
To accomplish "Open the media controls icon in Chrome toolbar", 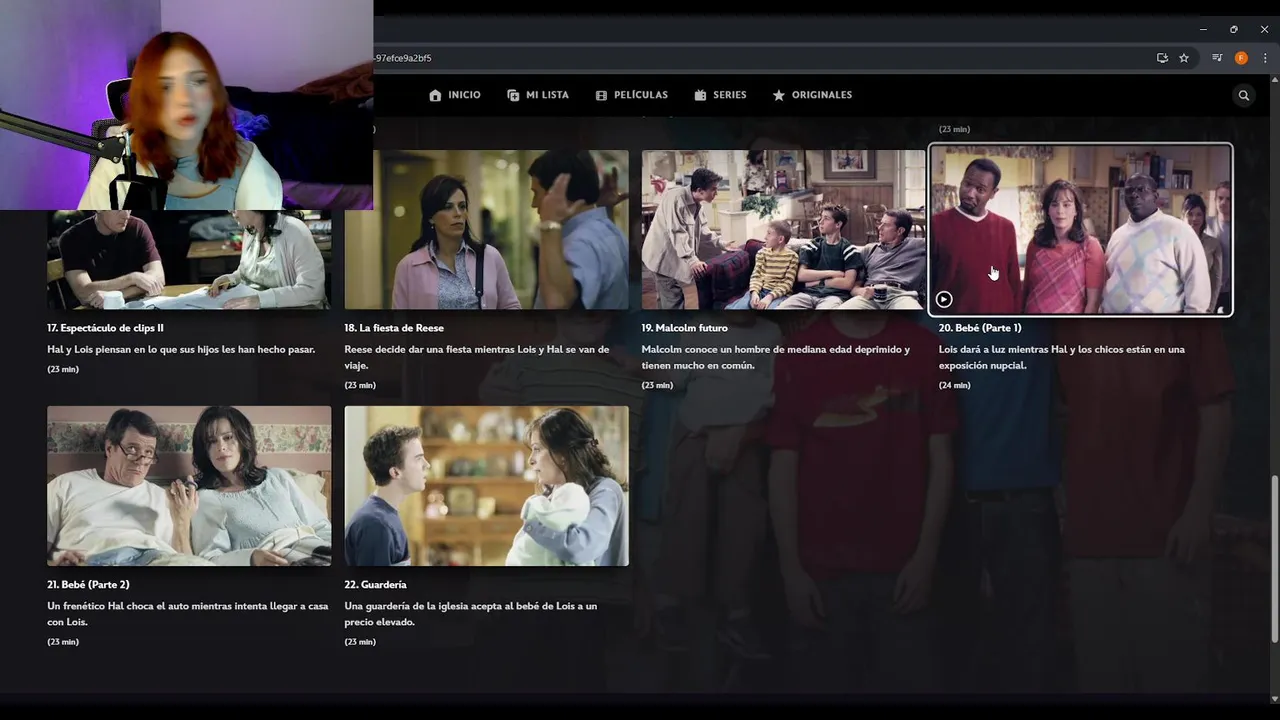I will (1217, 58).
